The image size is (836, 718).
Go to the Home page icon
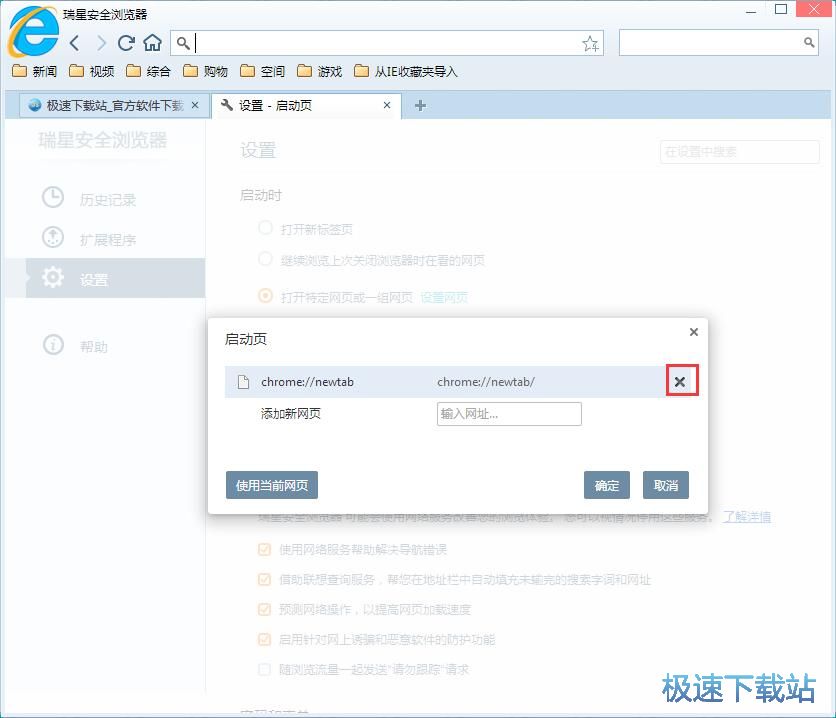click(x=152, y=43)
